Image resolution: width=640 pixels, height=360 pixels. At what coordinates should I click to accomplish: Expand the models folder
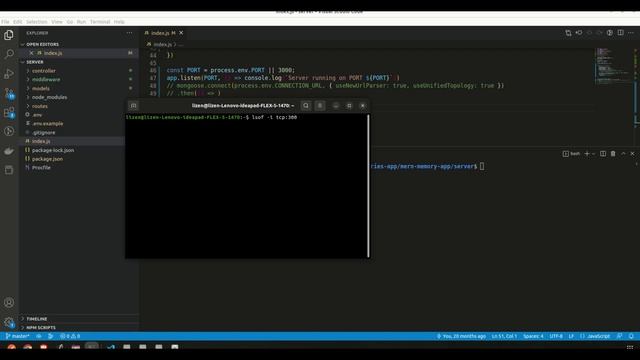pyautogui.click(x=40, y=89)
